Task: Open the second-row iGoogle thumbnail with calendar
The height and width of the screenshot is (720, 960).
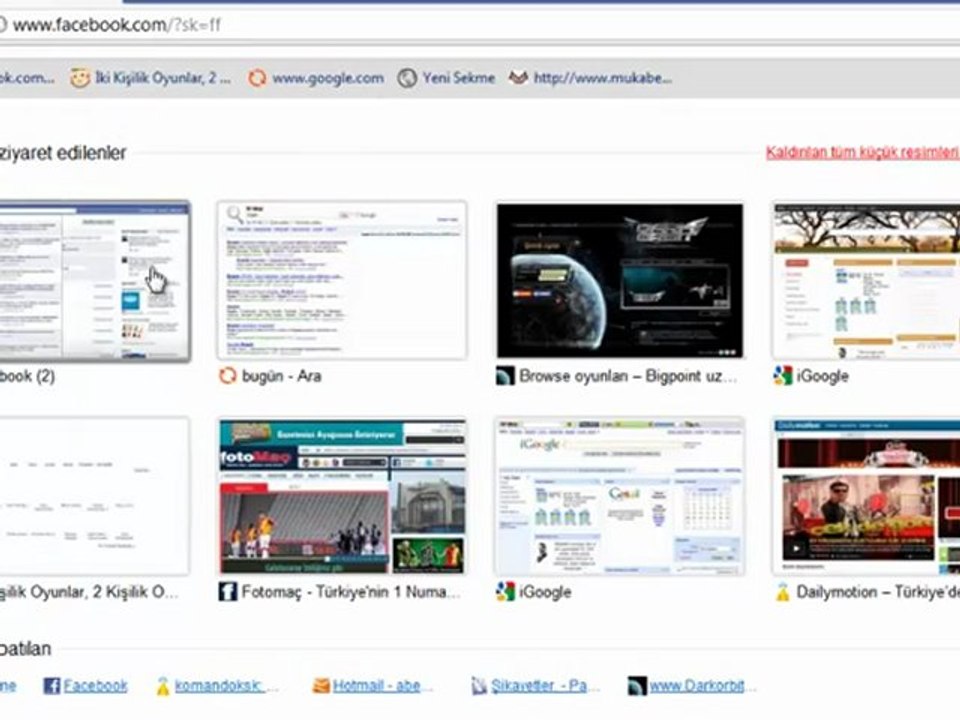Action: pyautogui.click(x=620, y=497)
